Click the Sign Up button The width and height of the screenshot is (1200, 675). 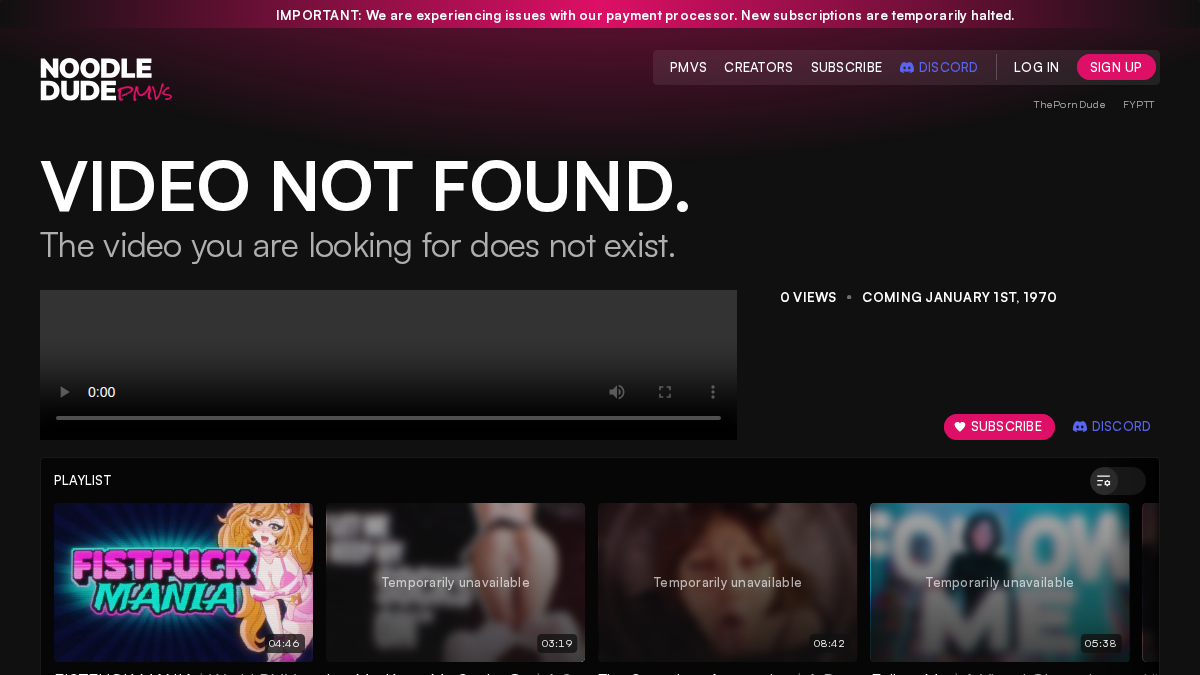pyautogui.click(x=1116, y=67)
